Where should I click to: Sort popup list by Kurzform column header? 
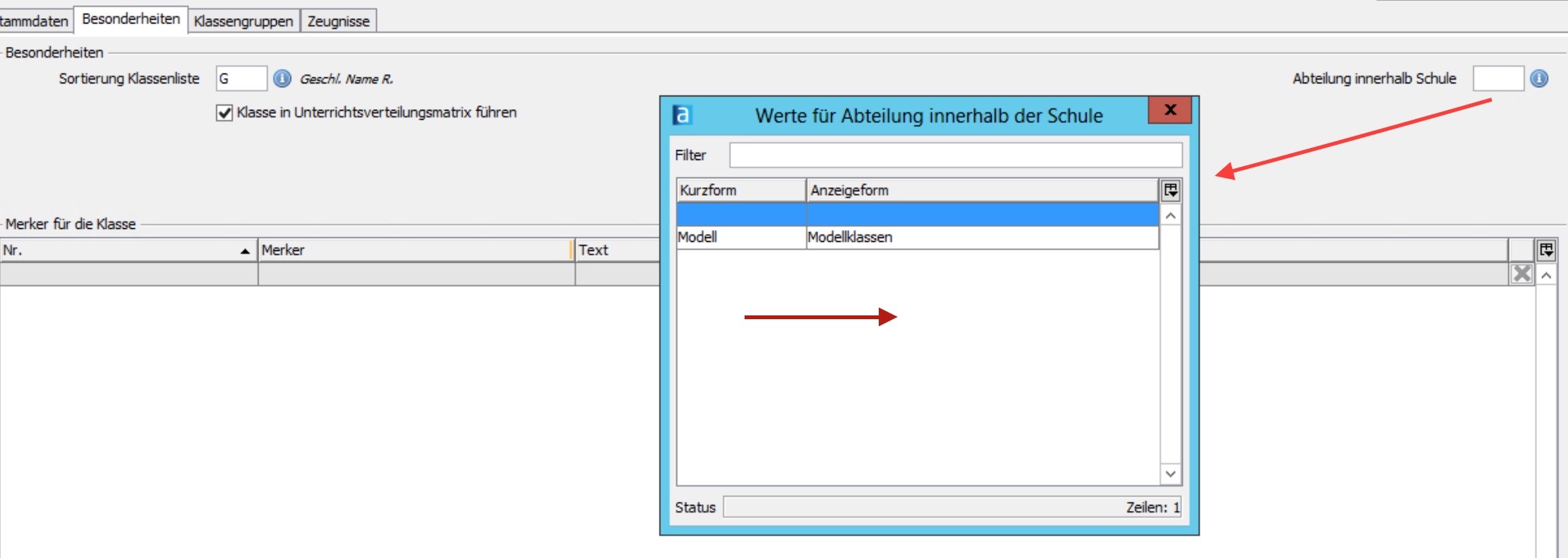click(741, 190)
